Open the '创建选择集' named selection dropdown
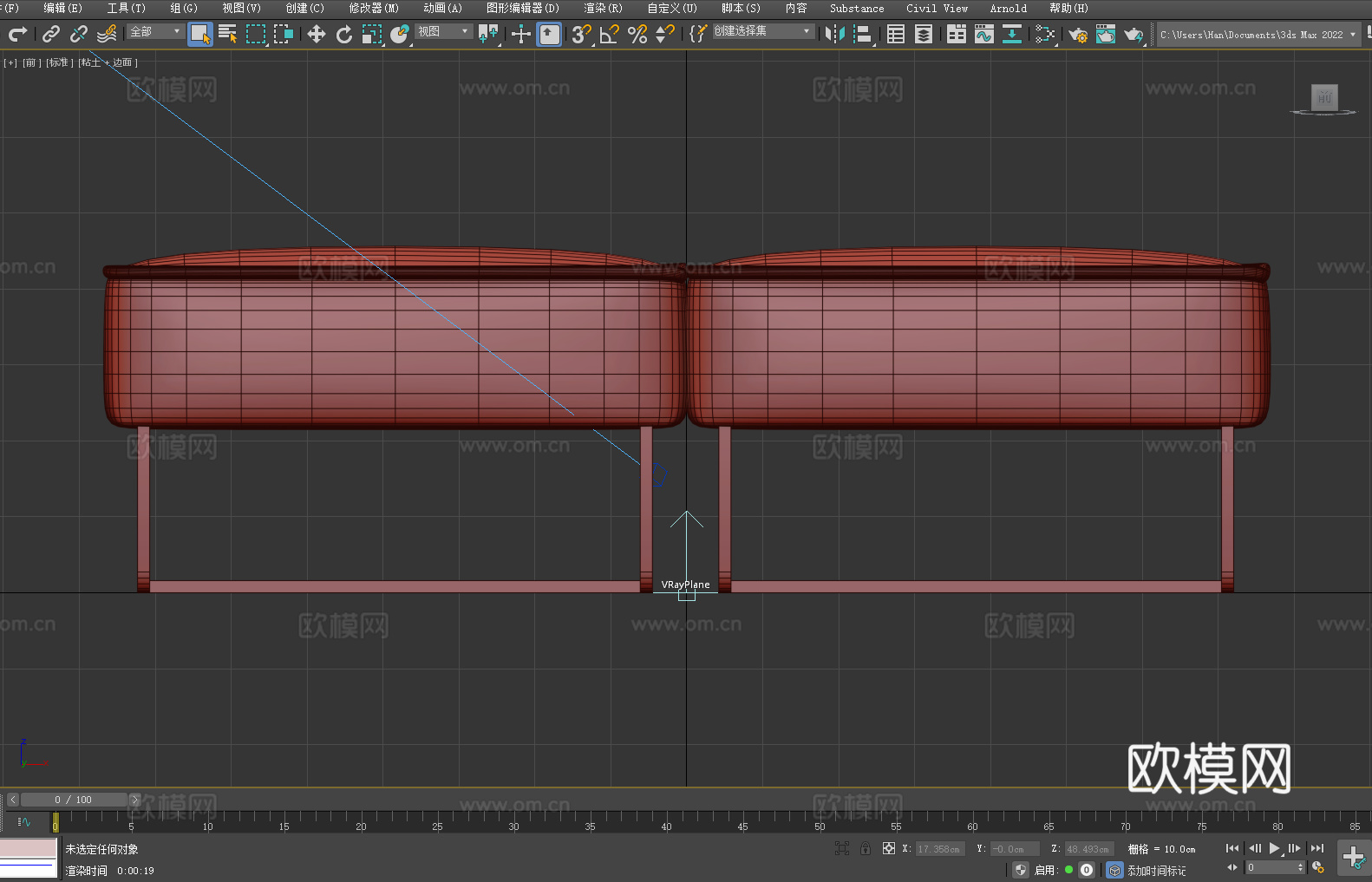This screenshot has width=1372, height=882. point(763,31)
